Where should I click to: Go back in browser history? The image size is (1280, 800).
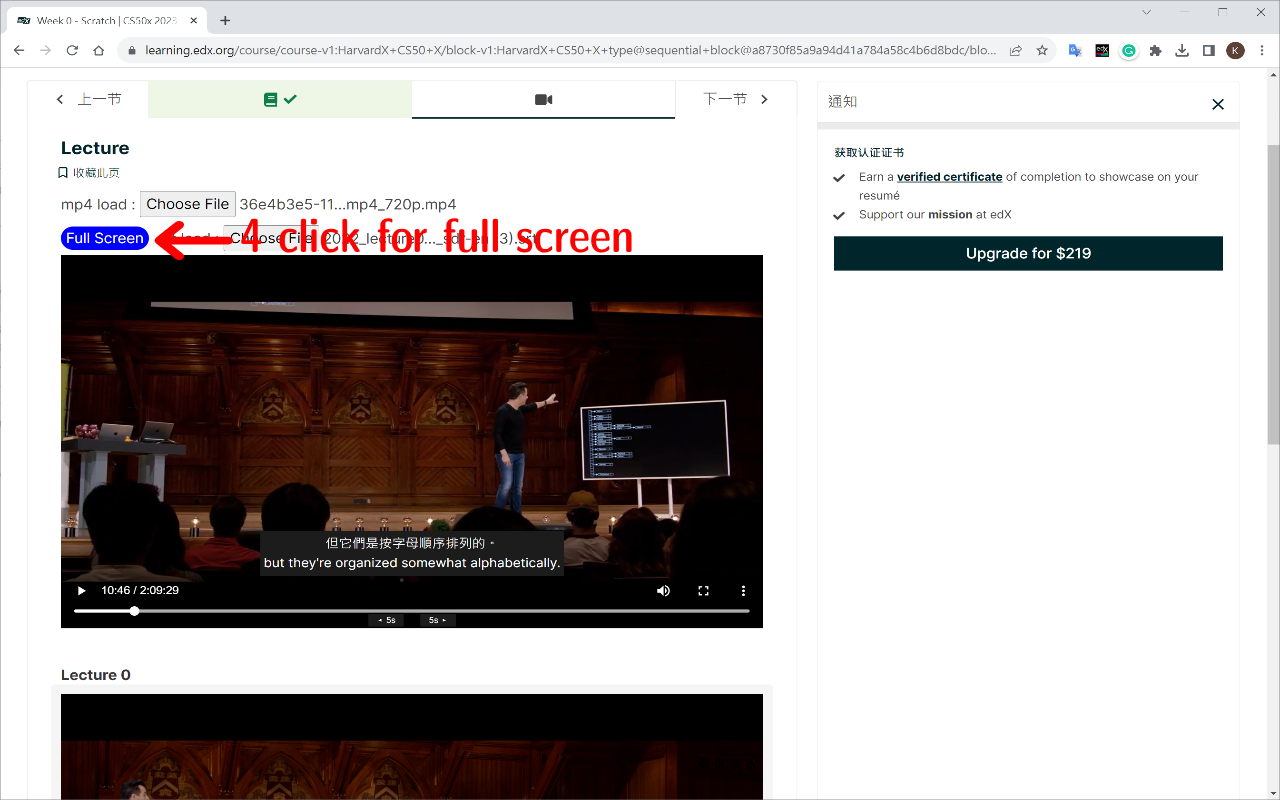click(19, 50)
